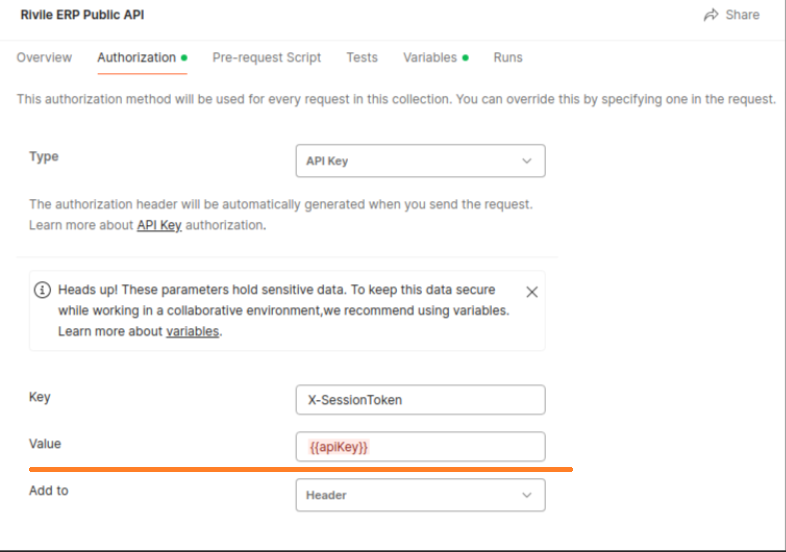Click the Rivile ERP Public API title
Screen dimensions: 786x552
[82, 15]
